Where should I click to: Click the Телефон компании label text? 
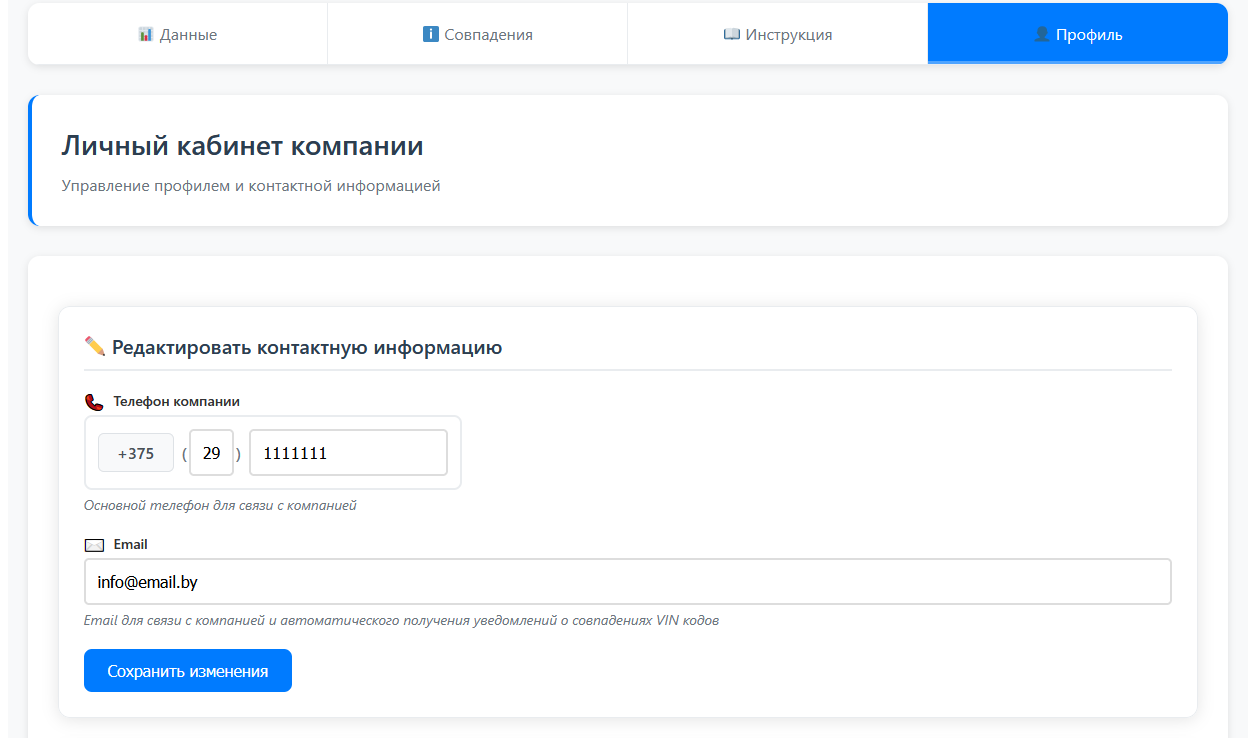point(176,401)
